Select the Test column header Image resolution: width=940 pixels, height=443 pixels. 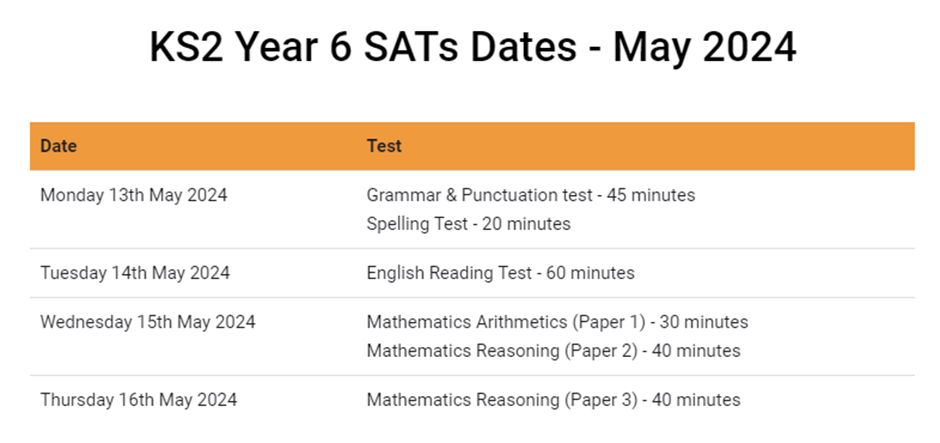pos(384,146)
